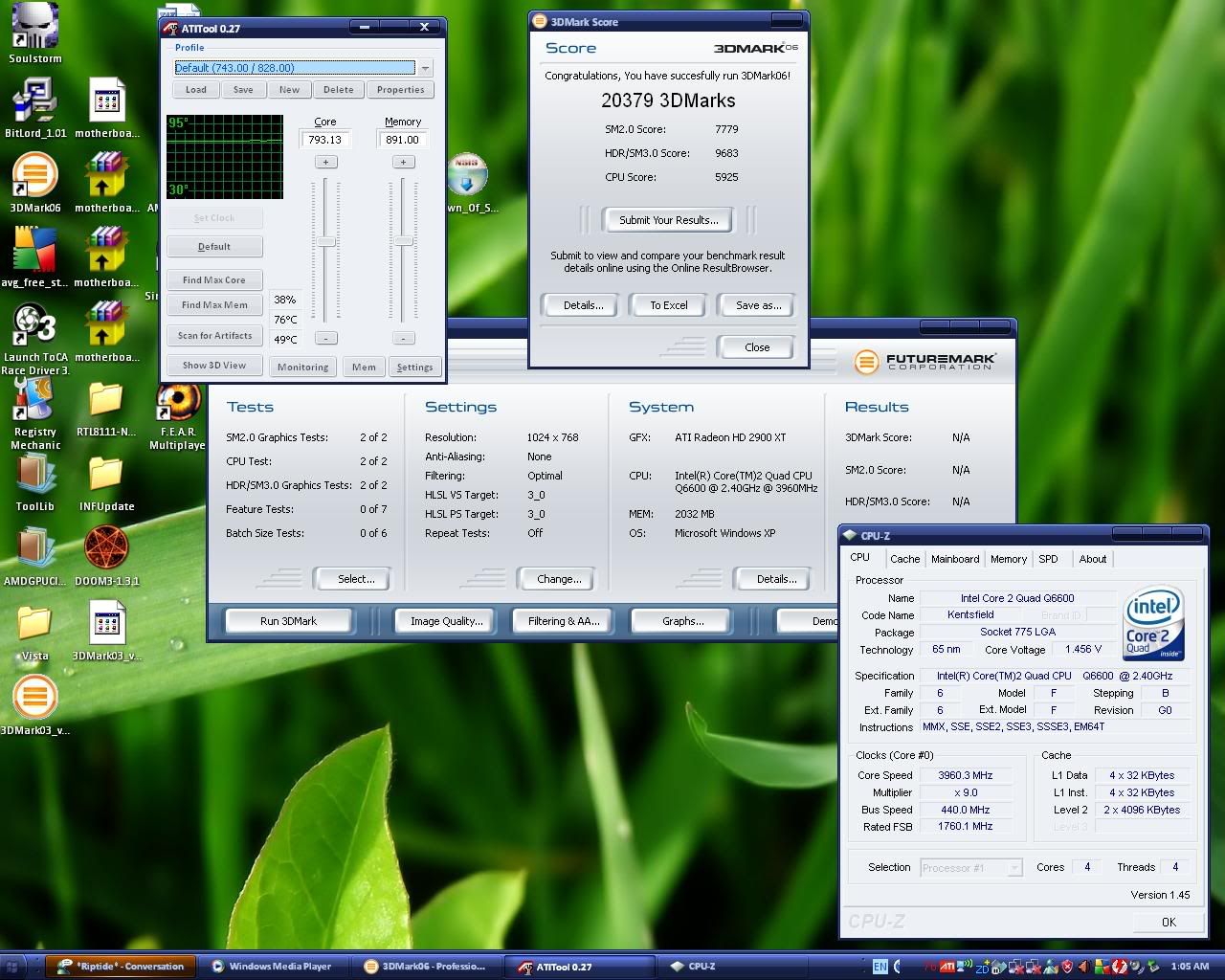Screen dimensions: 1225x980
Task: Open ATITool Monitoring button
Action: pyautogui.click(x=302, y=367)
